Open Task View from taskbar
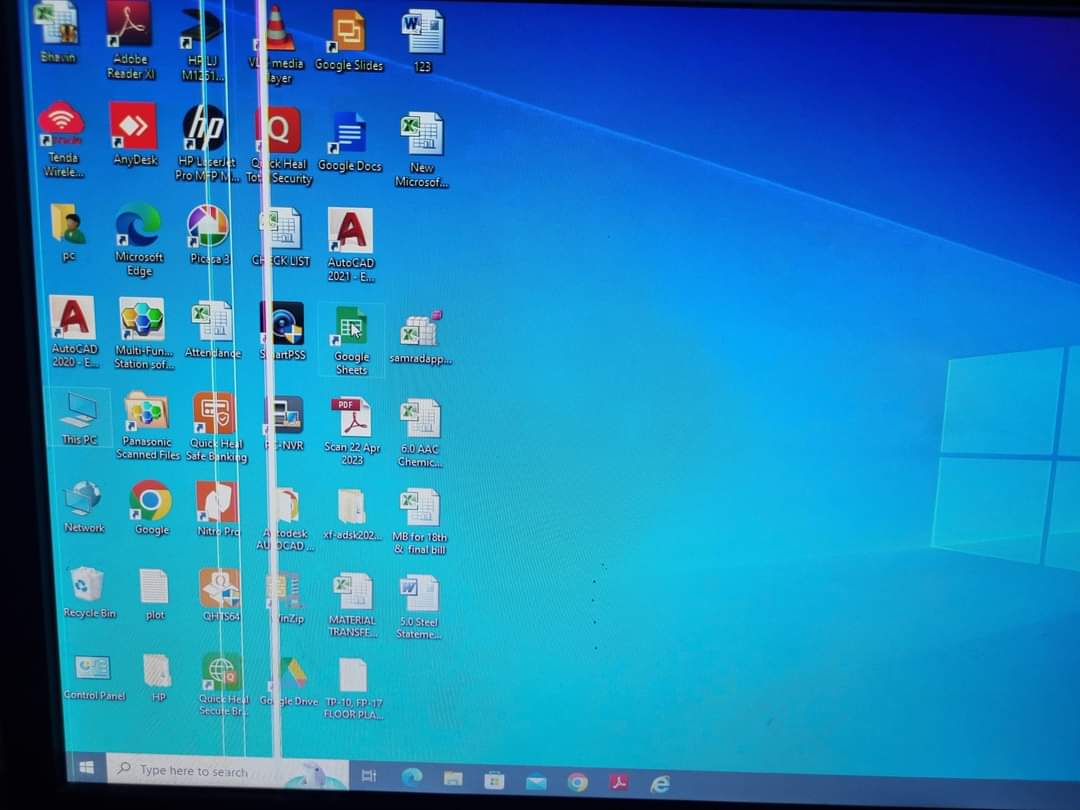 coord(369,776)
